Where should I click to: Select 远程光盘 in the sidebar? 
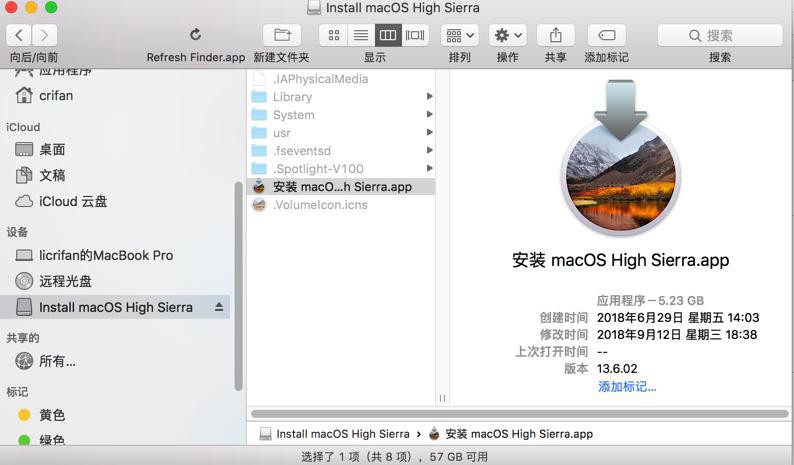(116, 281)
